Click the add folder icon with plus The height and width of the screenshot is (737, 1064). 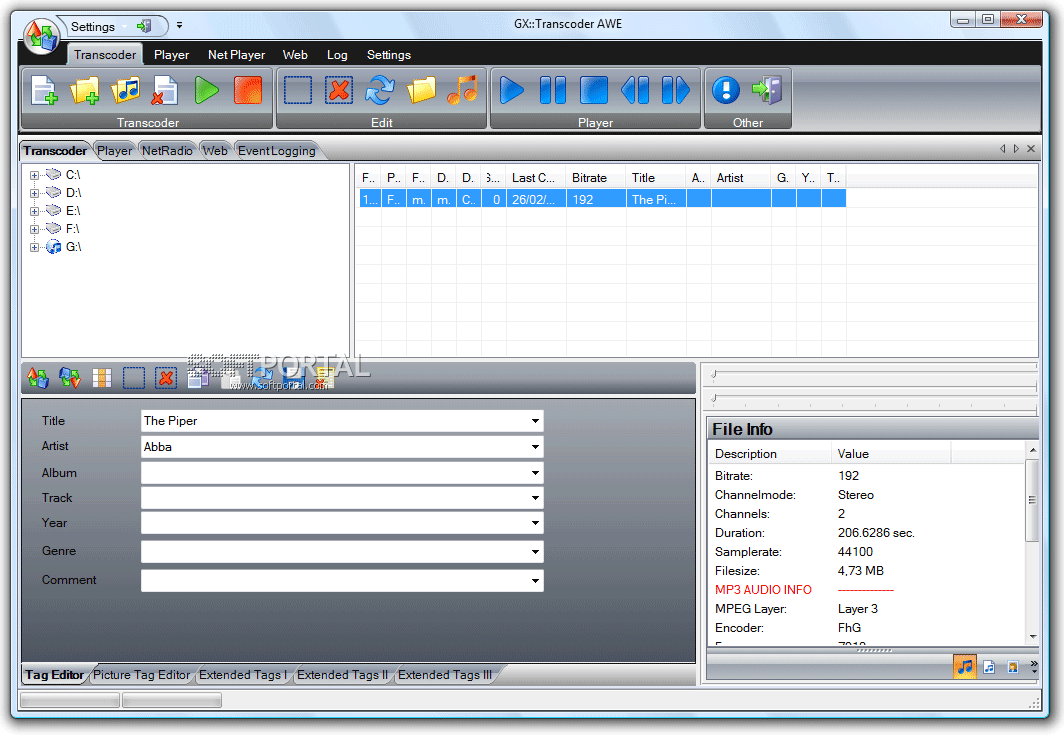(84, 90)
